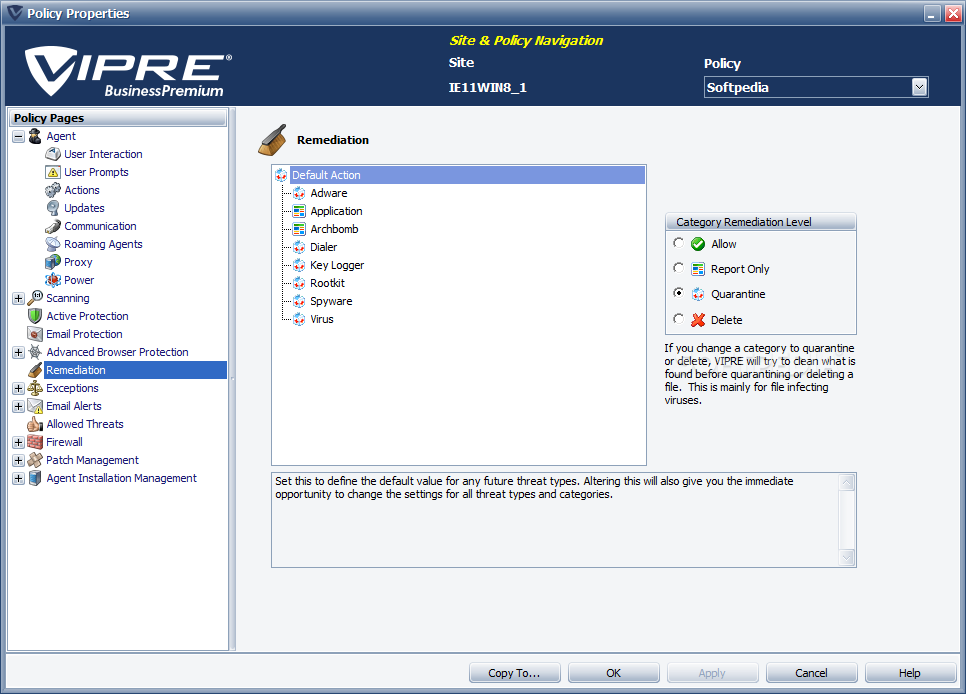Click the Patch Management bandage icon
This screenshot has height=694, width=966.
pyautogui.click(x=35, y=460)
